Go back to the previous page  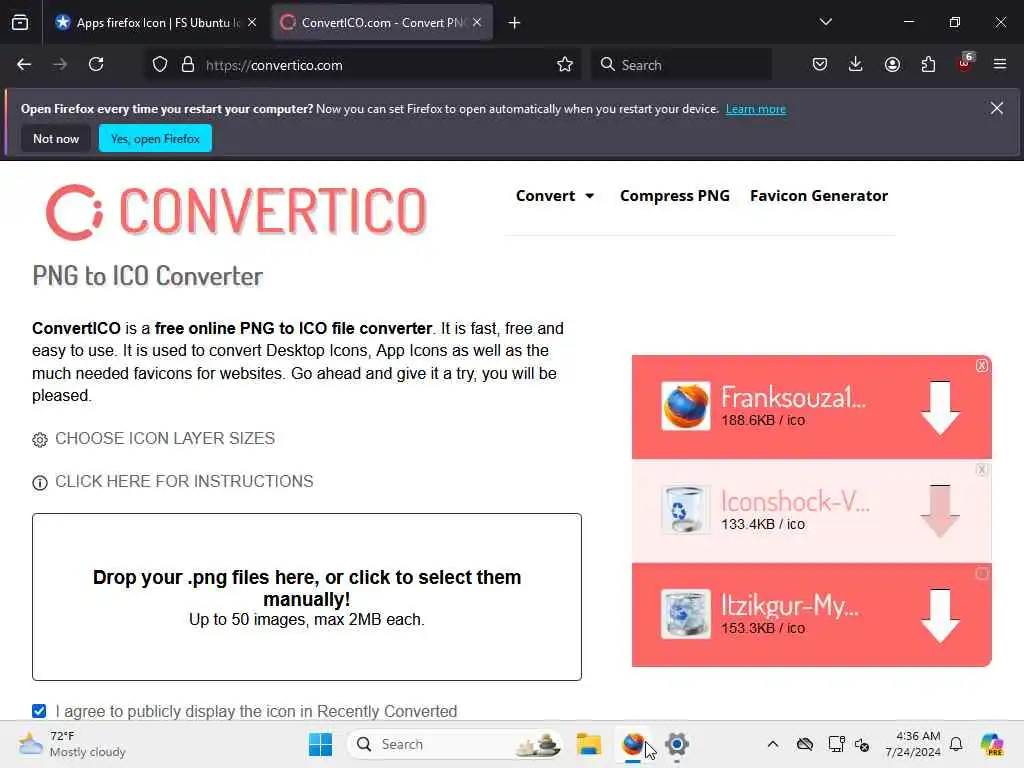(24, 64)
